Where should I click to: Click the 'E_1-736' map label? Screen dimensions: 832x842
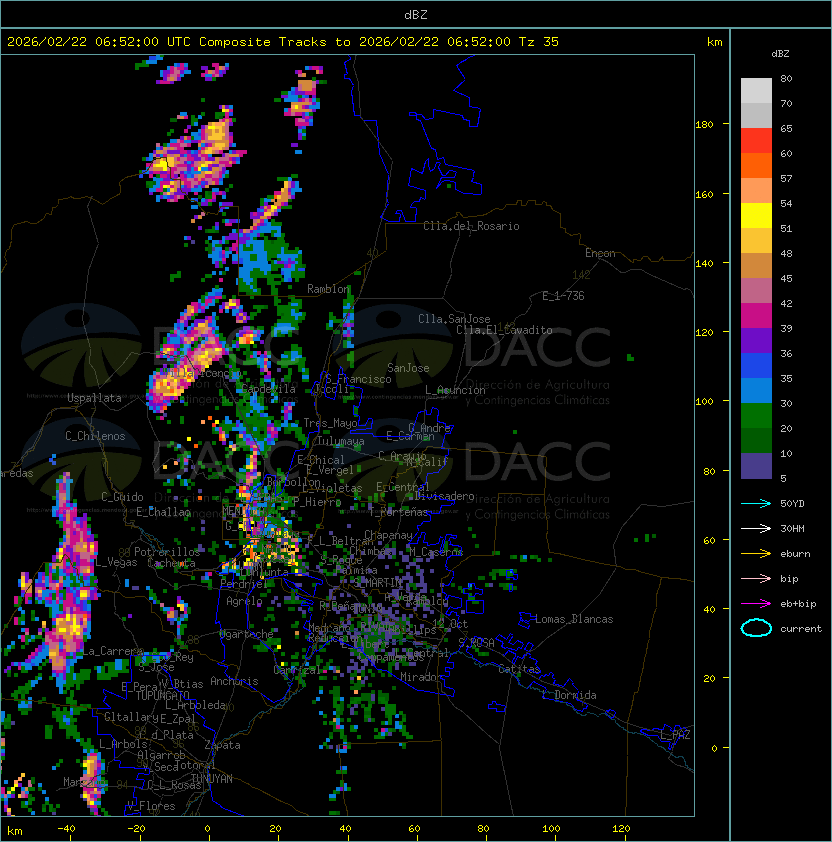coord(563,296)
